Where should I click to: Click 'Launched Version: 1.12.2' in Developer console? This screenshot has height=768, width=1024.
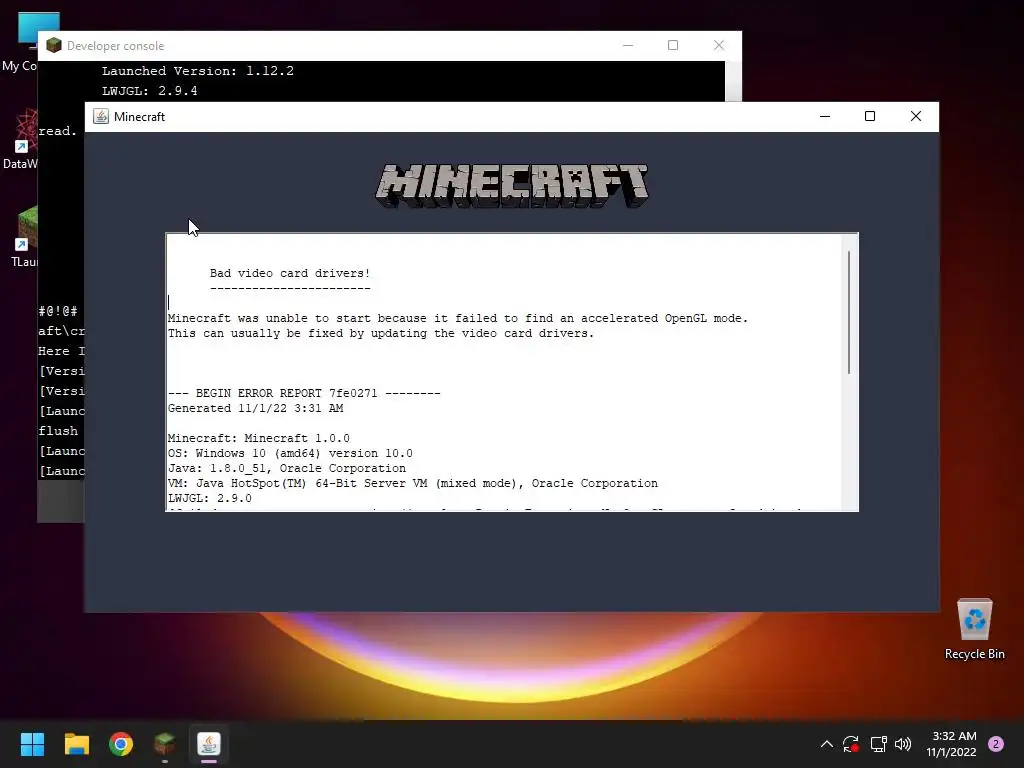click(x=198, y=71)
